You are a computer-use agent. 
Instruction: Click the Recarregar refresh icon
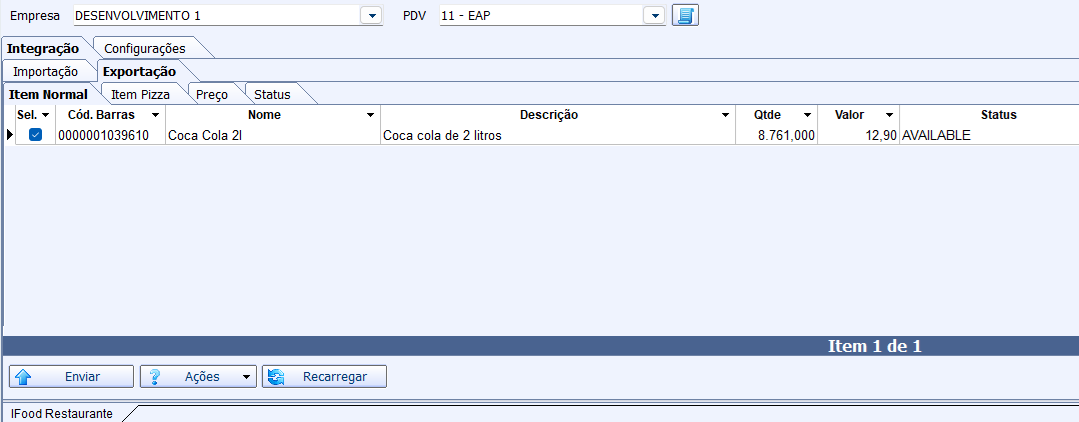coord(277,377)
